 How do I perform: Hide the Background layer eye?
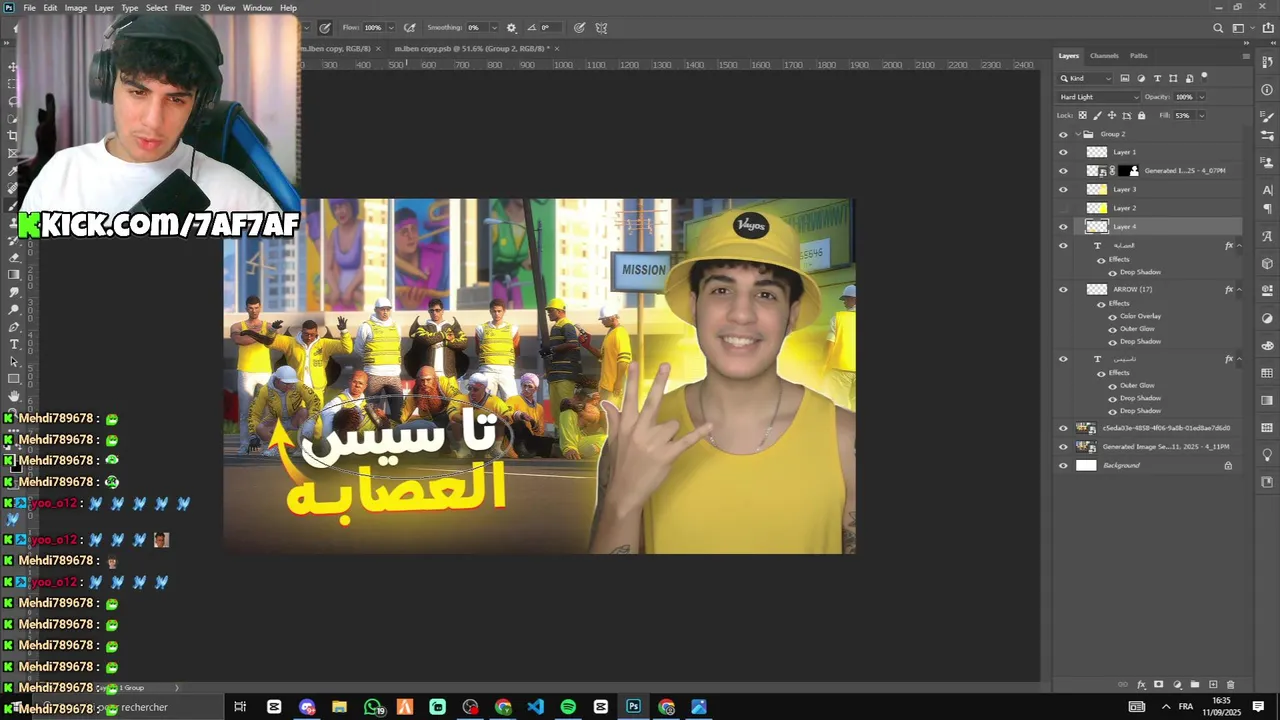[x=1063, y=466]
